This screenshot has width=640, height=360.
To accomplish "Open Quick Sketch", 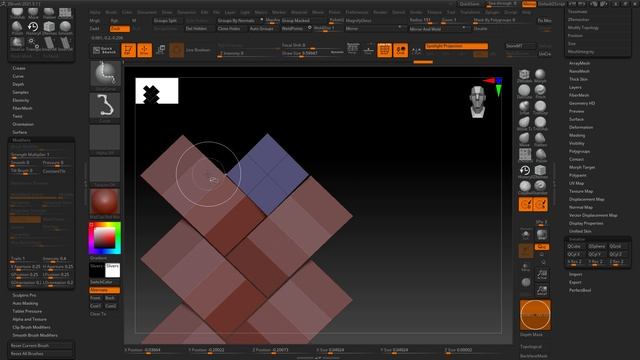I will pyautogui.click(x=104, y=50).
